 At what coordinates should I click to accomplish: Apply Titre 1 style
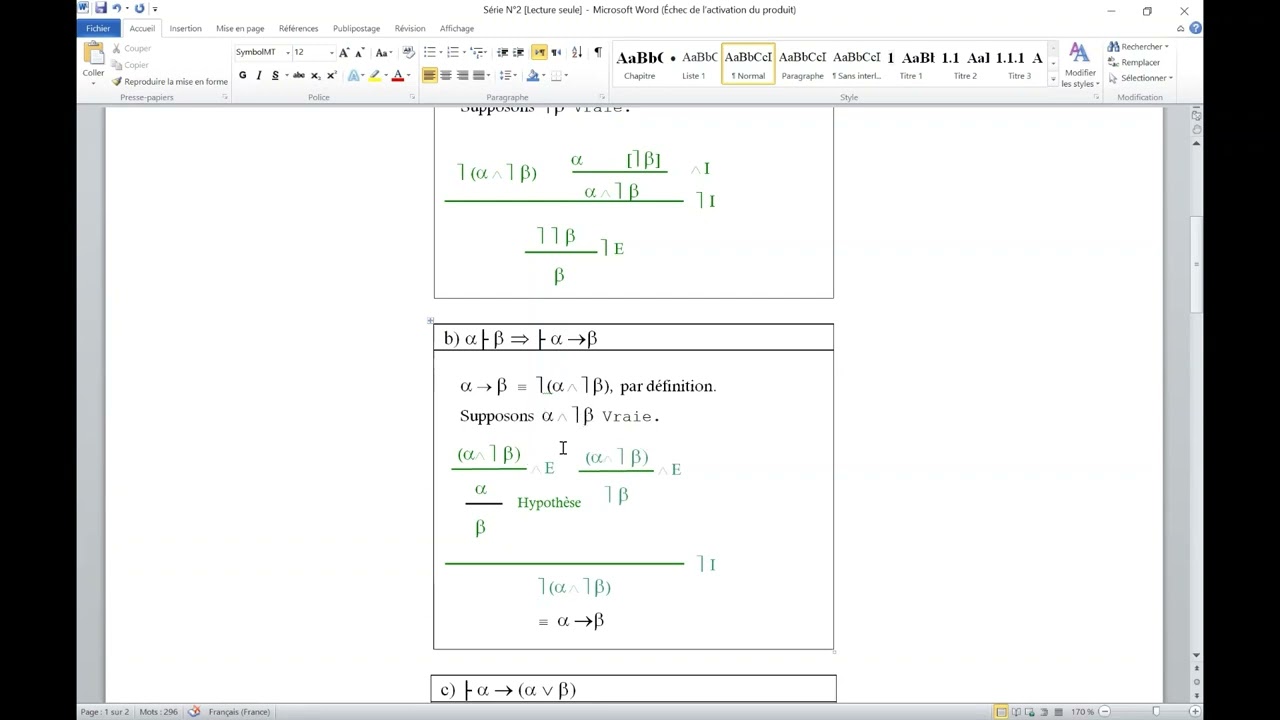(x=910, y=64)
